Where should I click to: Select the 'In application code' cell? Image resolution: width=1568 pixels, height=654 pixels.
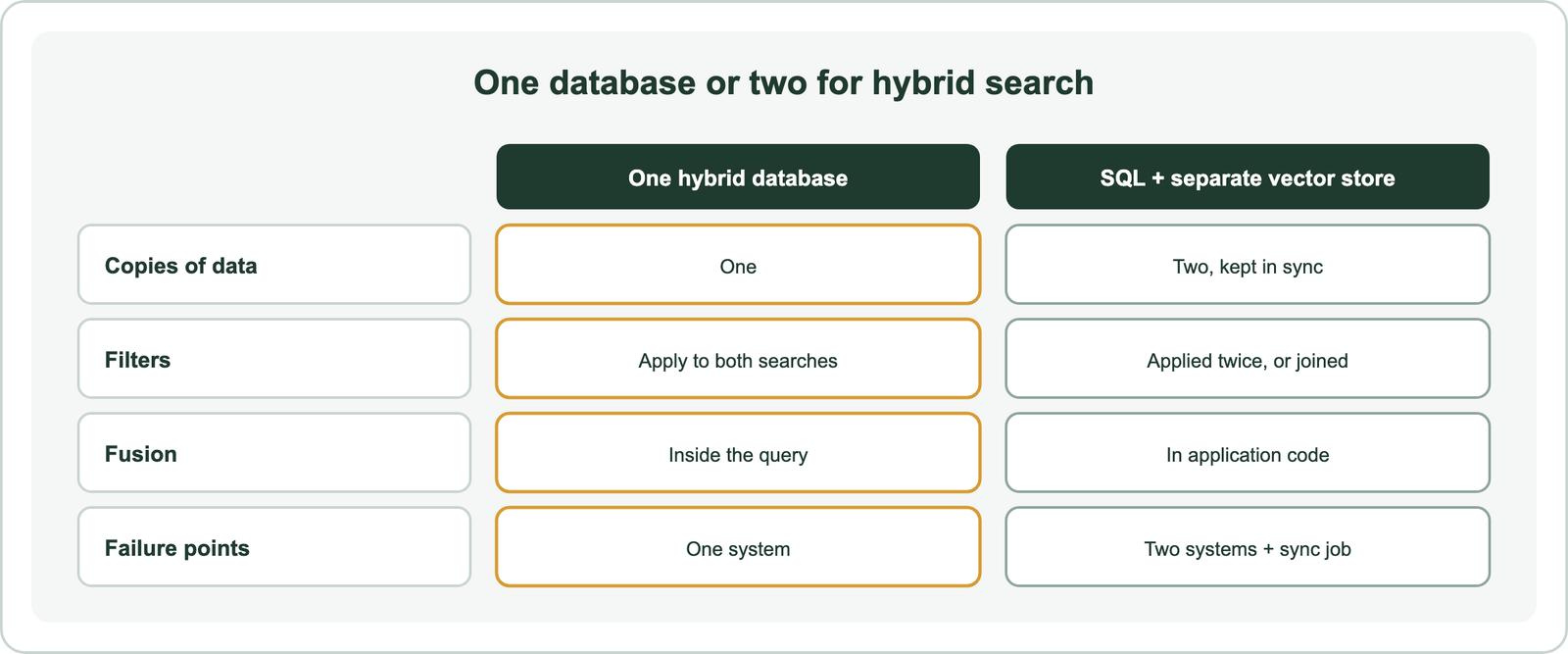[1248, 453]
